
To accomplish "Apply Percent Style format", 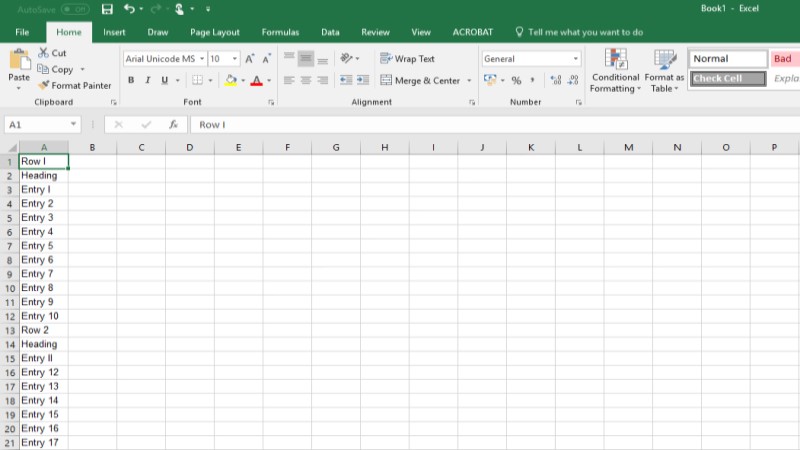I will tap(516, 80).
